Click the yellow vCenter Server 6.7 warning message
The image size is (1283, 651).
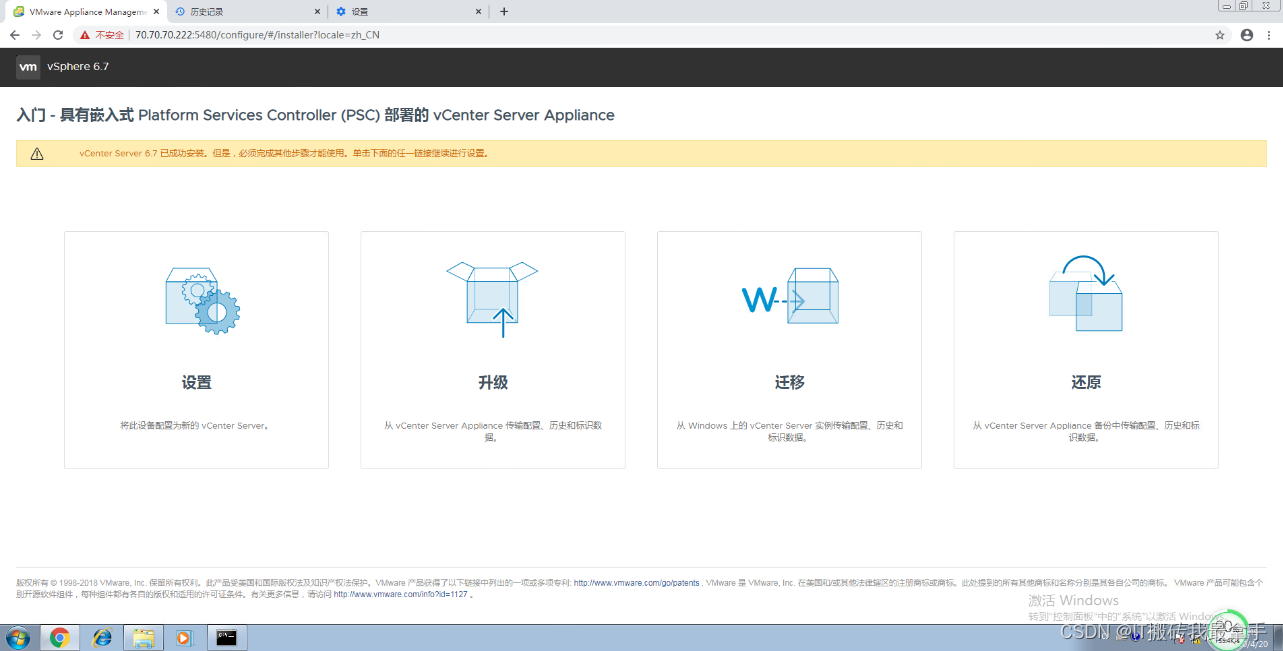284,154
